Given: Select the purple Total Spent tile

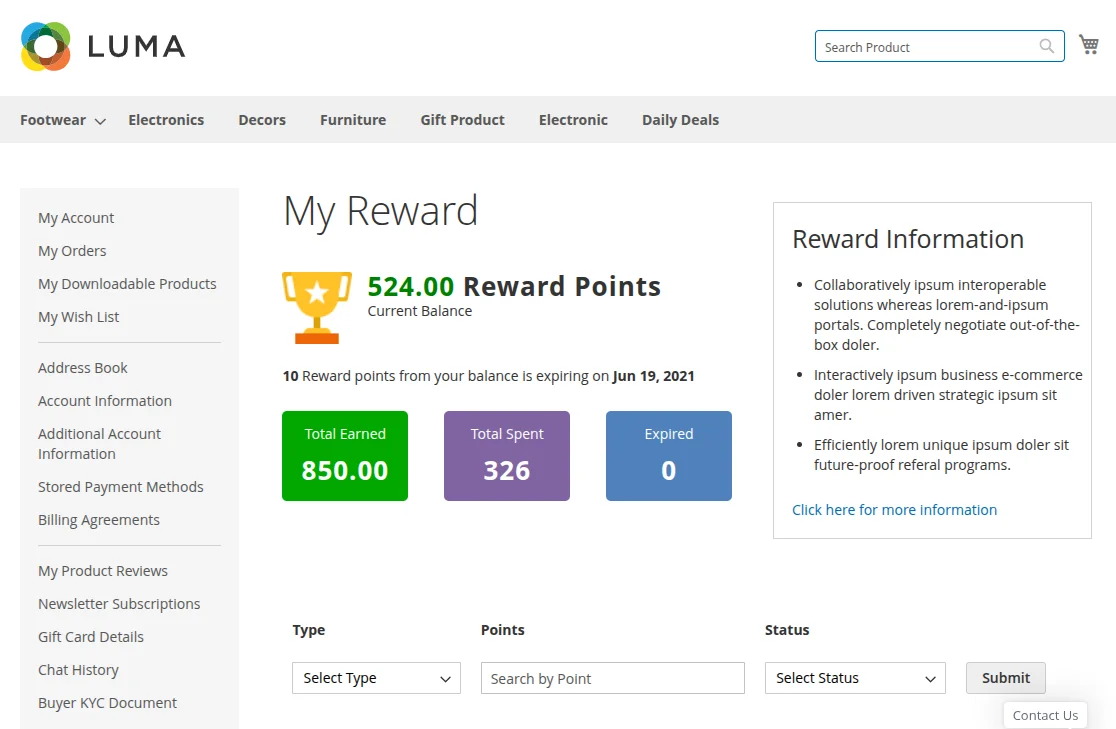Looking at the screenshot, I should coord(506,455).
